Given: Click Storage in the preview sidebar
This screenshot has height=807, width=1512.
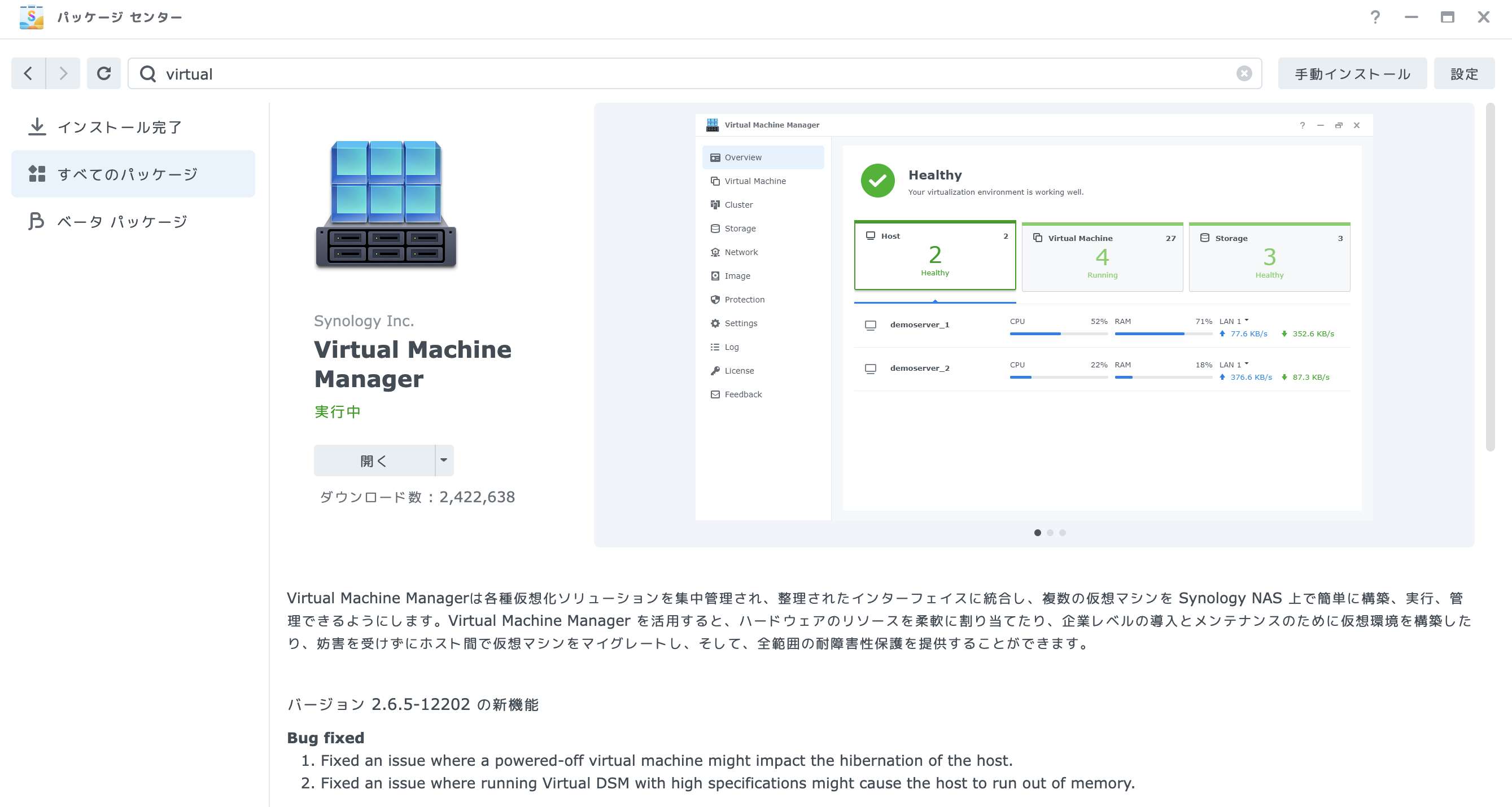Looking at the screenshot, I should point(763,229).
